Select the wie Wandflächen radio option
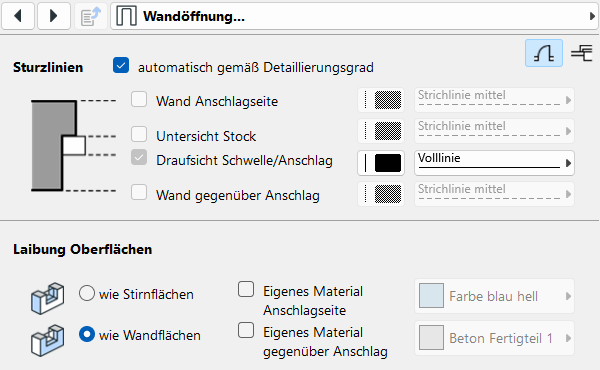Image resolution: width=600 pixels, height=370 pixels. [x=87, y=334]
